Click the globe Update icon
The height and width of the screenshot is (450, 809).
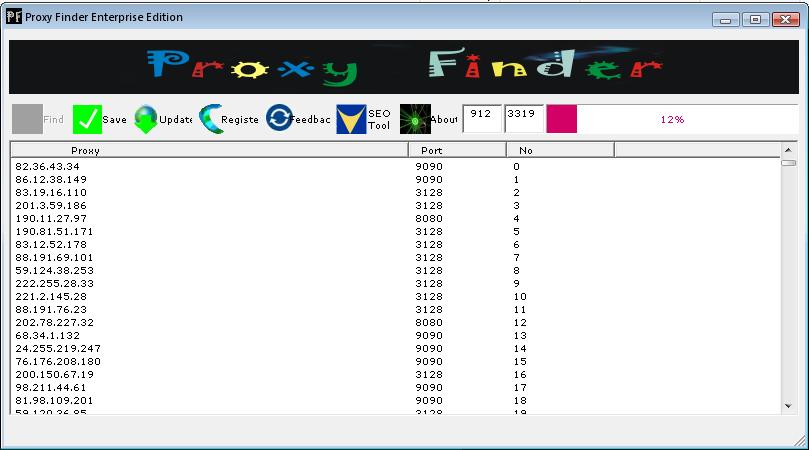[x=146, y=119]
